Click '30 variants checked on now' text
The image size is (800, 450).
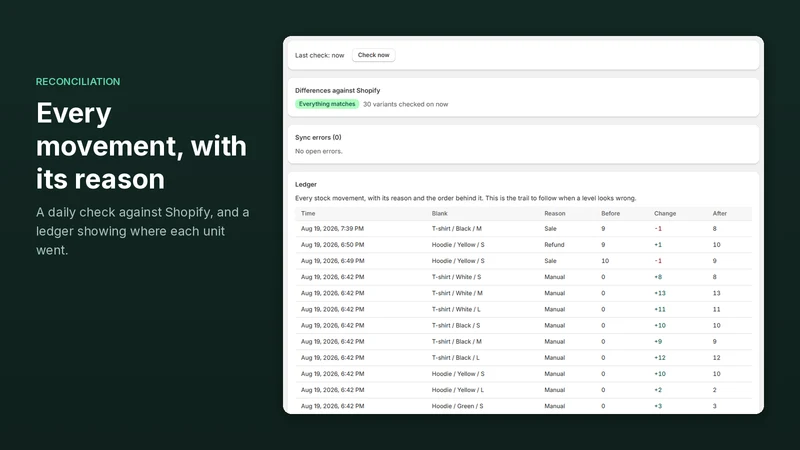tap(406, 104)
